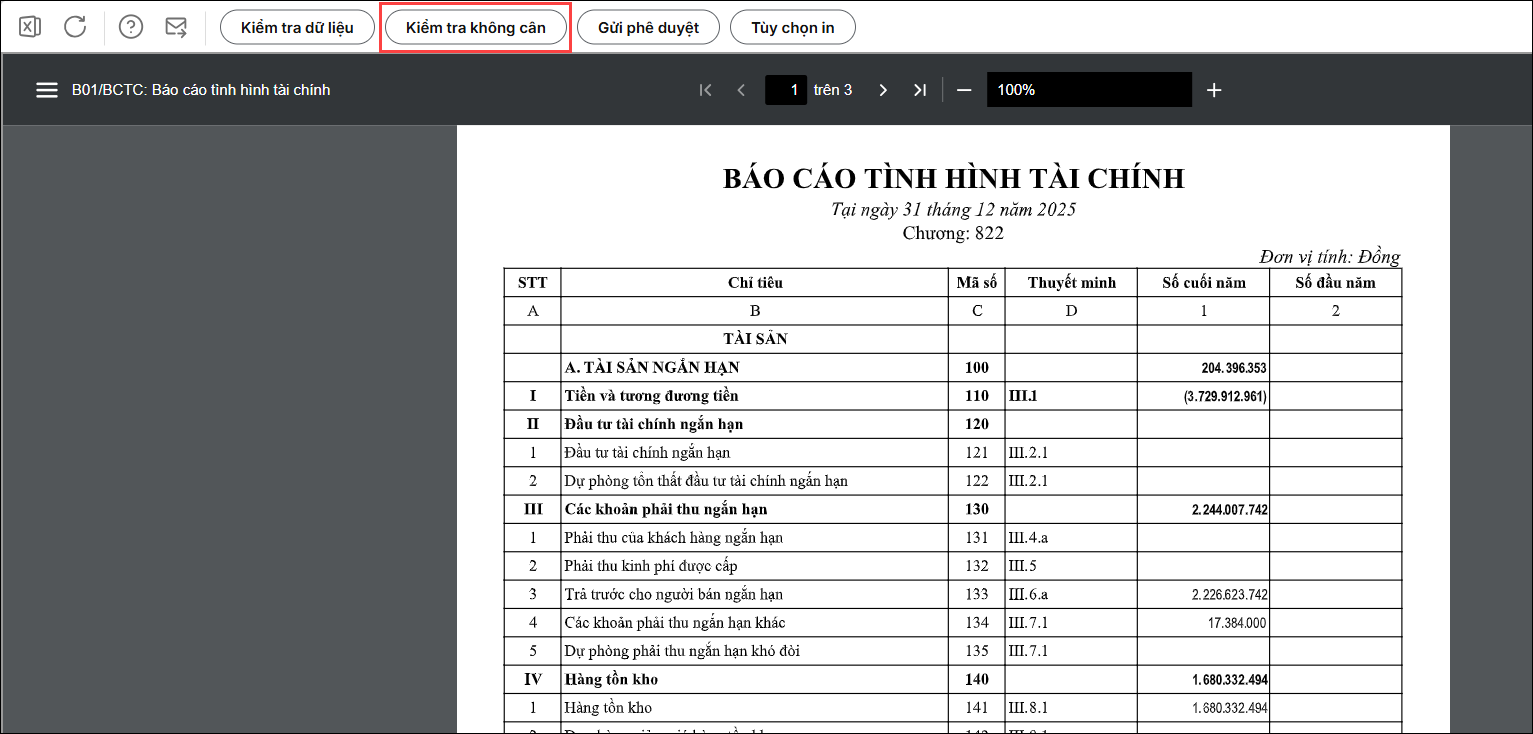
Task: Export the report to Excel
Action: pyautogui.click(x=30, y=27)
